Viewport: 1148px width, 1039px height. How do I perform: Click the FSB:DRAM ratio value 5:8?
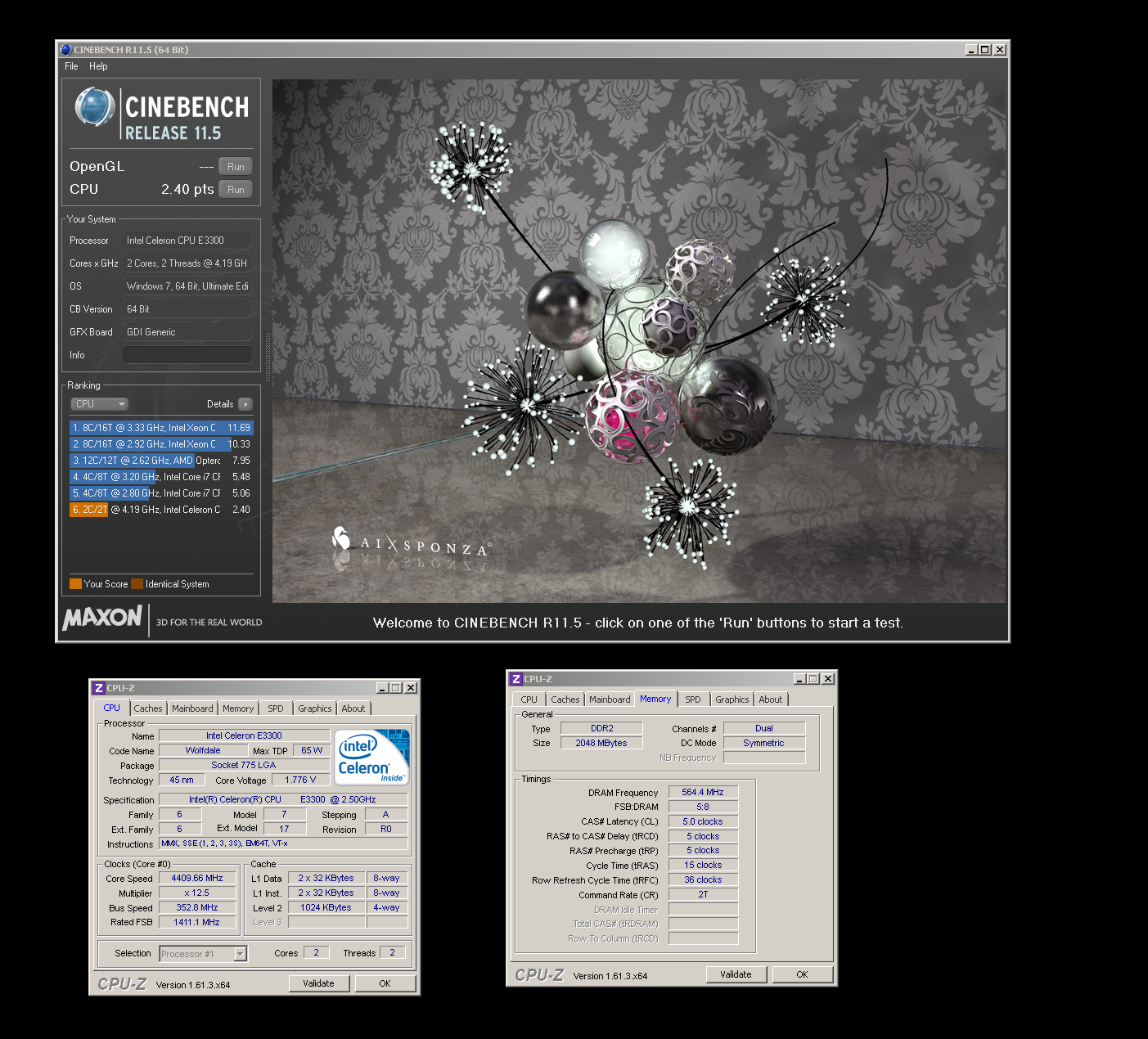[704, 807]
